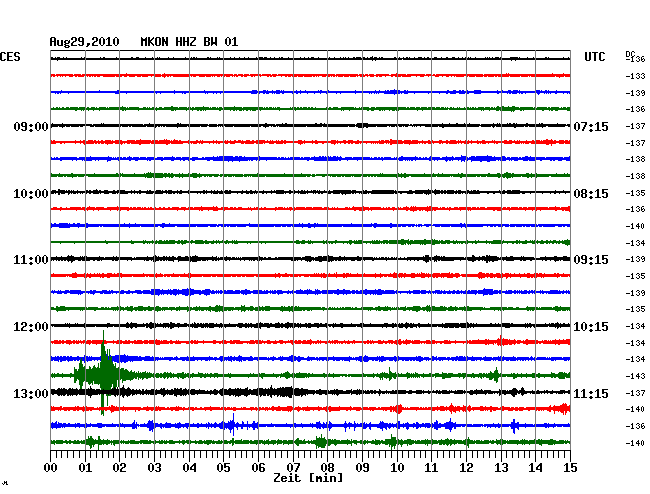Select the 13 minute axis tick label
This screenshot has height=494, width=650.
tap(501, 468)
